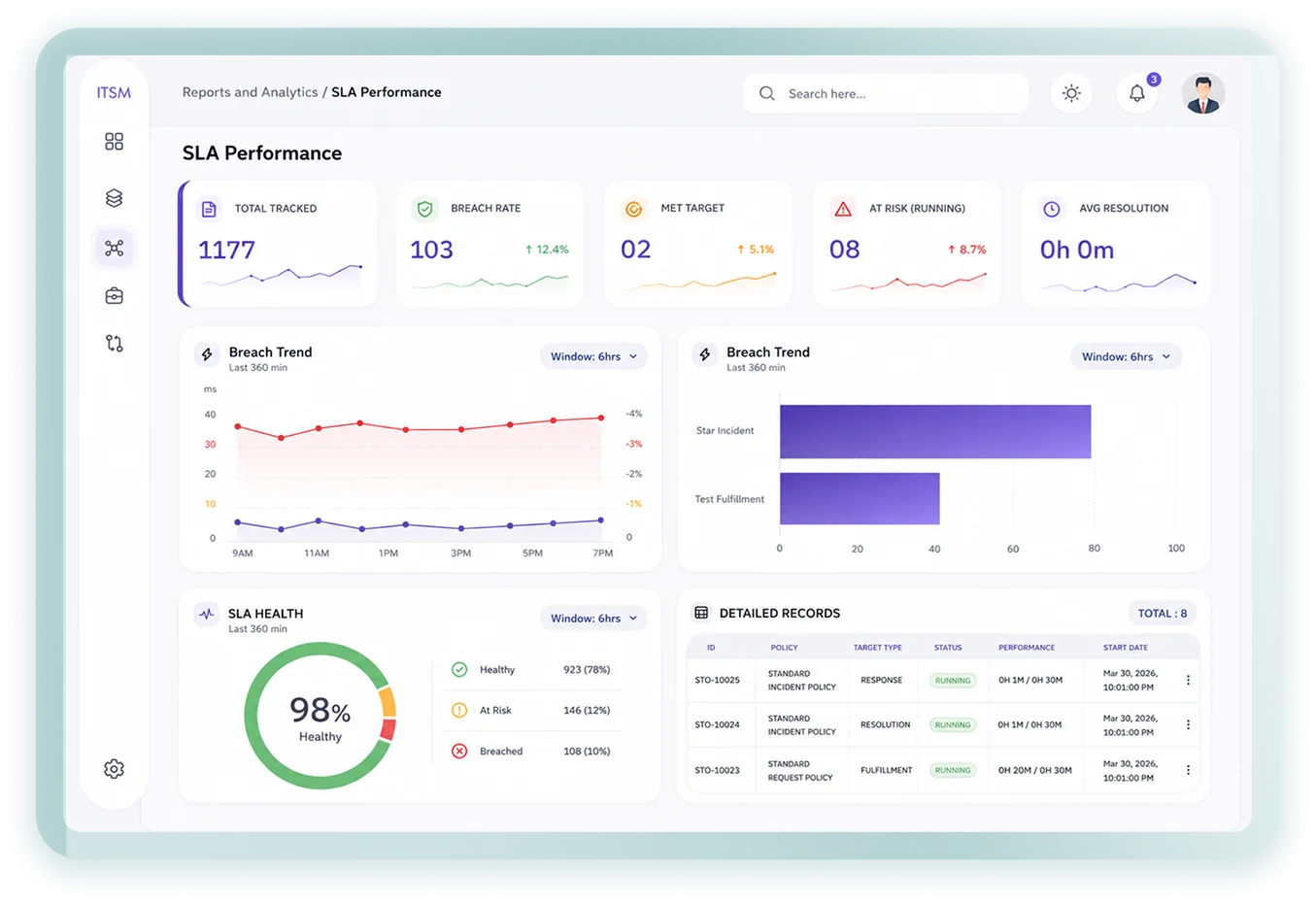Open the stacked layers icon in sidebar
The width and height of the screenshot is (1316, 904).
114,198
